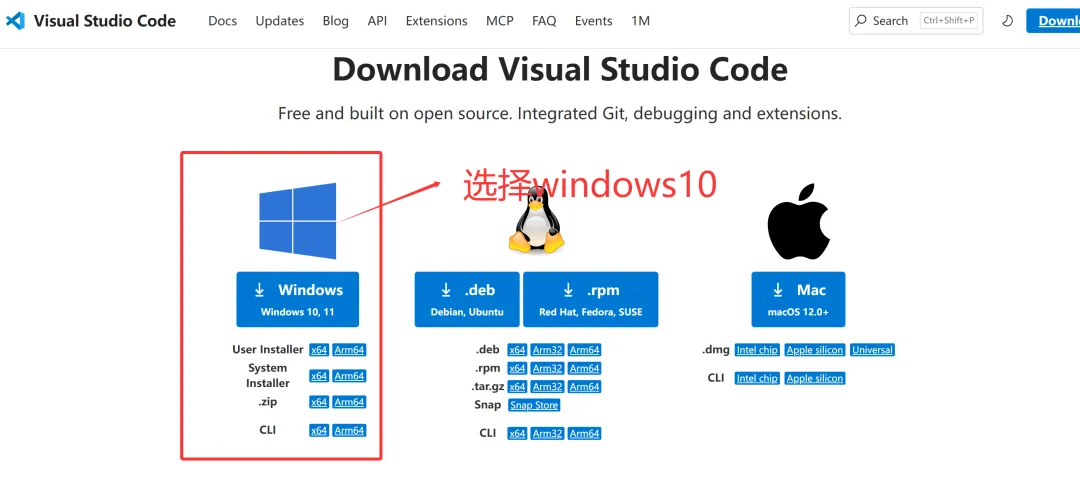Click the Download Visual Studio Code heading
1080x492 pixels.
click(560, 70)
